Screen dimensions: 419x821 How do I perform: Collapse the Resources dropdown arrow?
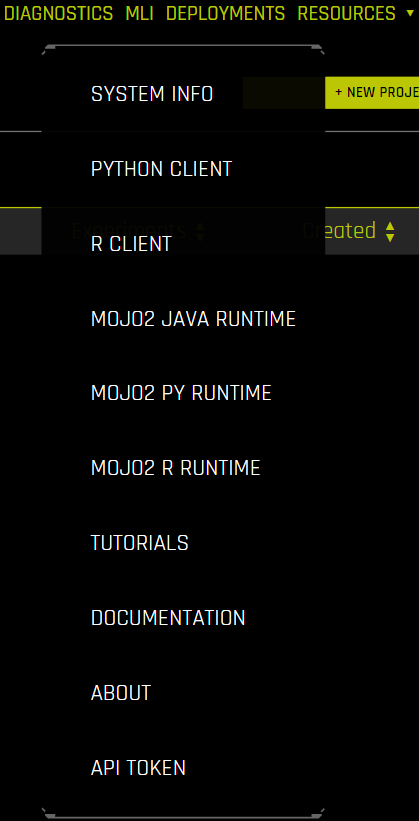[x=410, y=13]
